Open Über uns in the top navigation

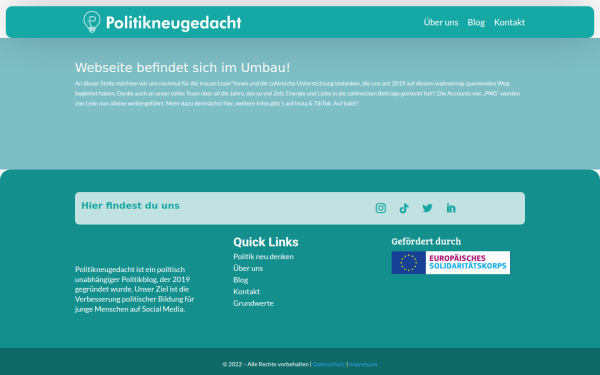tap(441, 22)
